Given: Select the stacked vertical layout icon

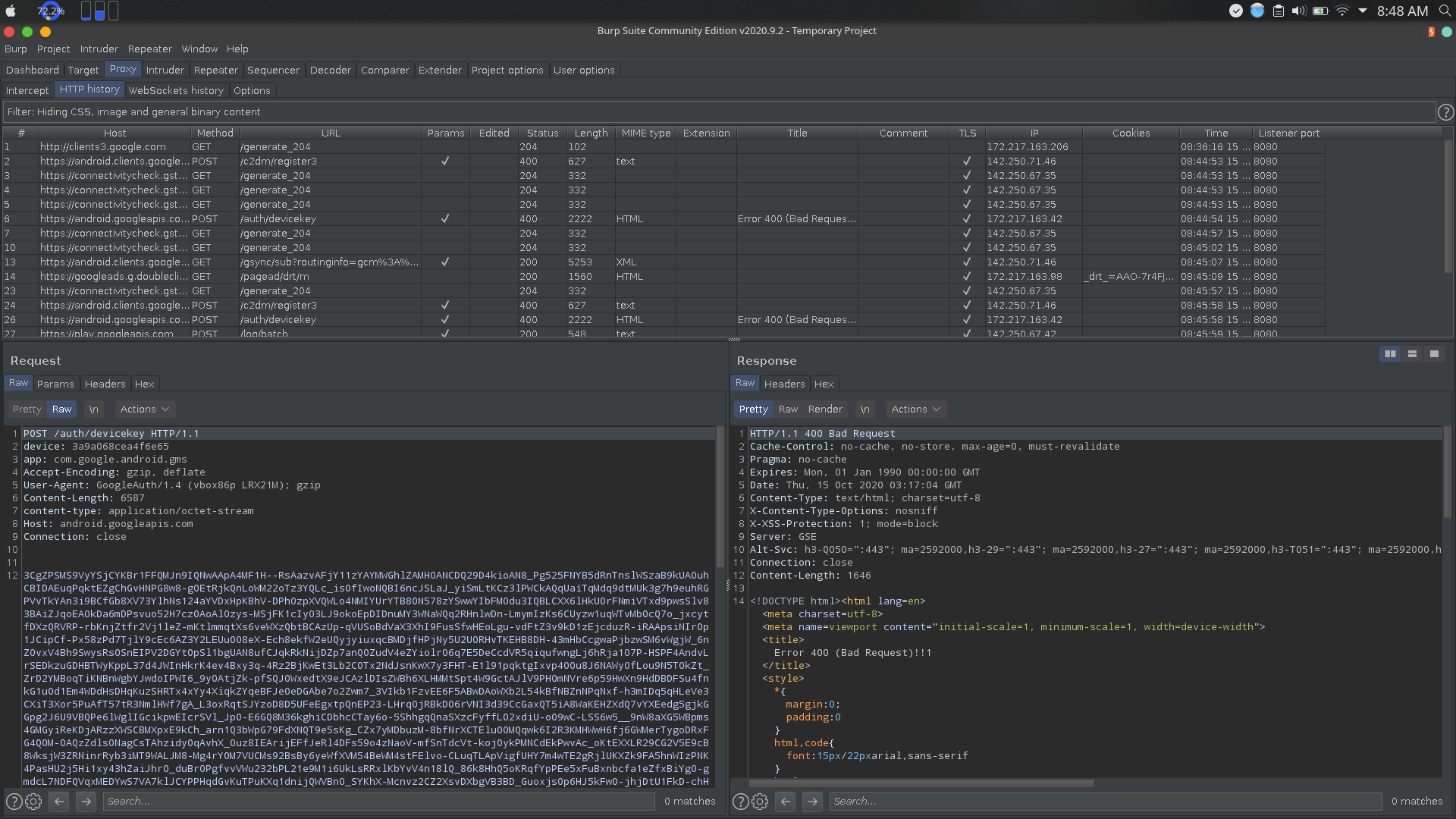Looking at the screenshot, I should click(x=1412, y=354).
